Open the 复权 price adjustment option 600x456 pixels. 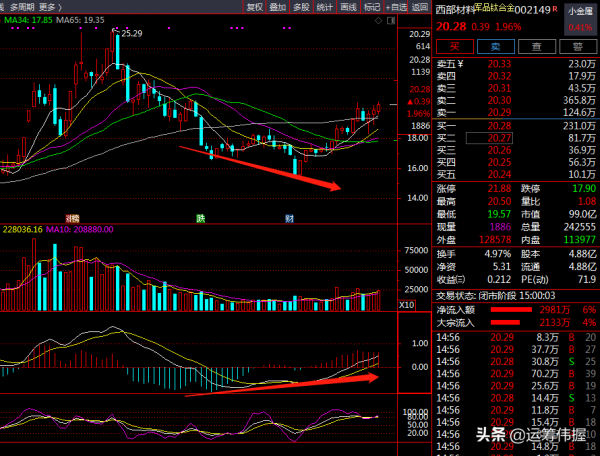[x=254, y=7]
